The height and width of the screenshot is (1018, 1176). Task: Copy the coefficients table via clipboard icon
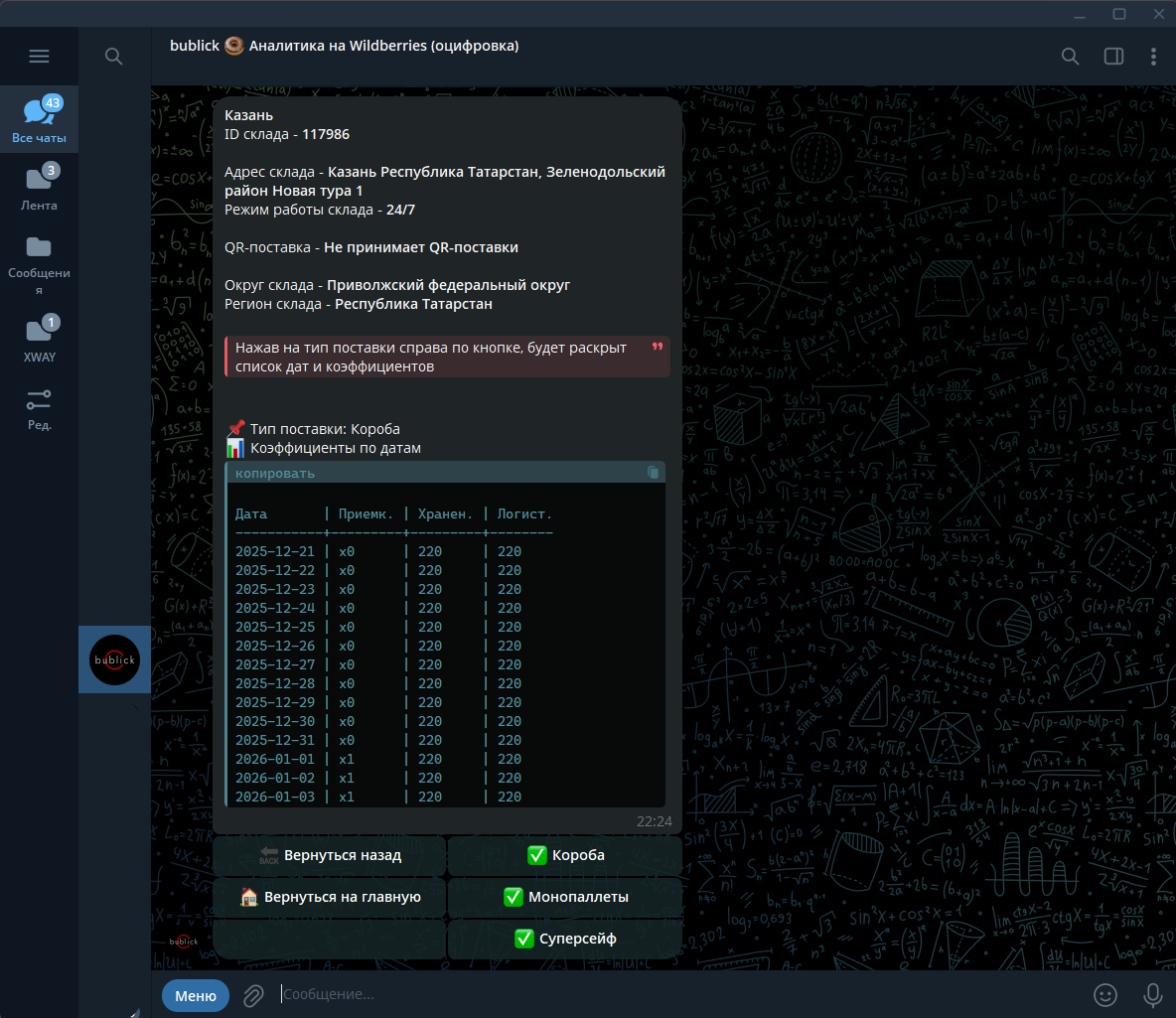(x=653, y=473)
